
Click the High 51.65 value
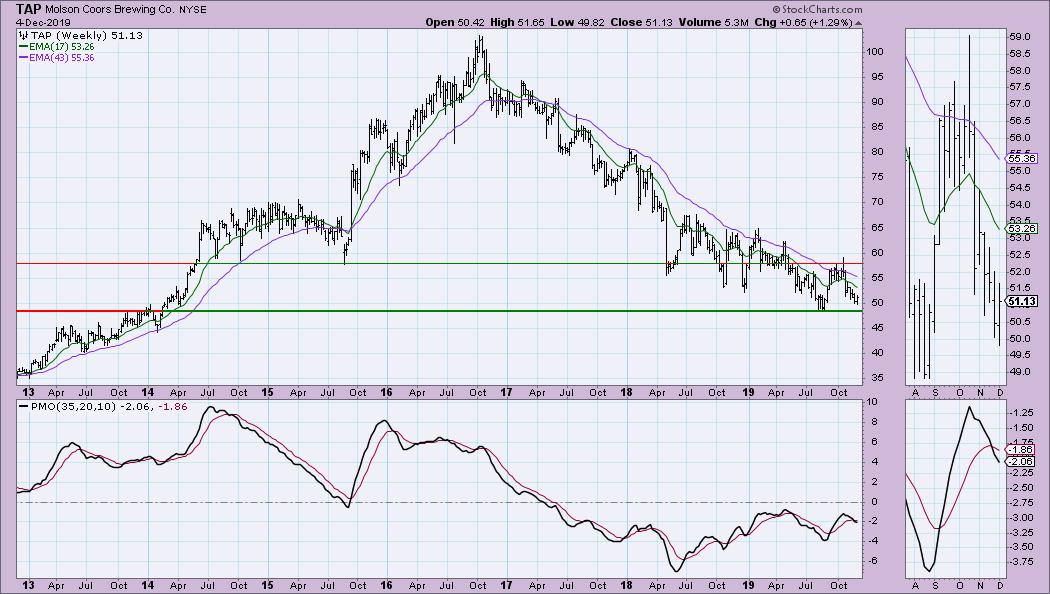518,22
